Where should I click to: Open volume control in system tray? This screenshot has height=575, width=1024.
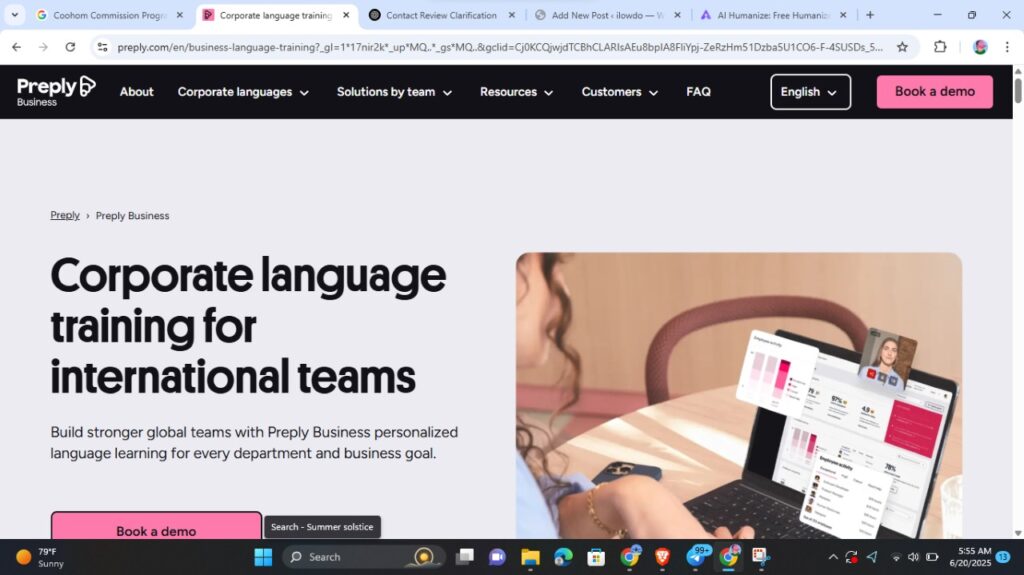click(913, 557)
